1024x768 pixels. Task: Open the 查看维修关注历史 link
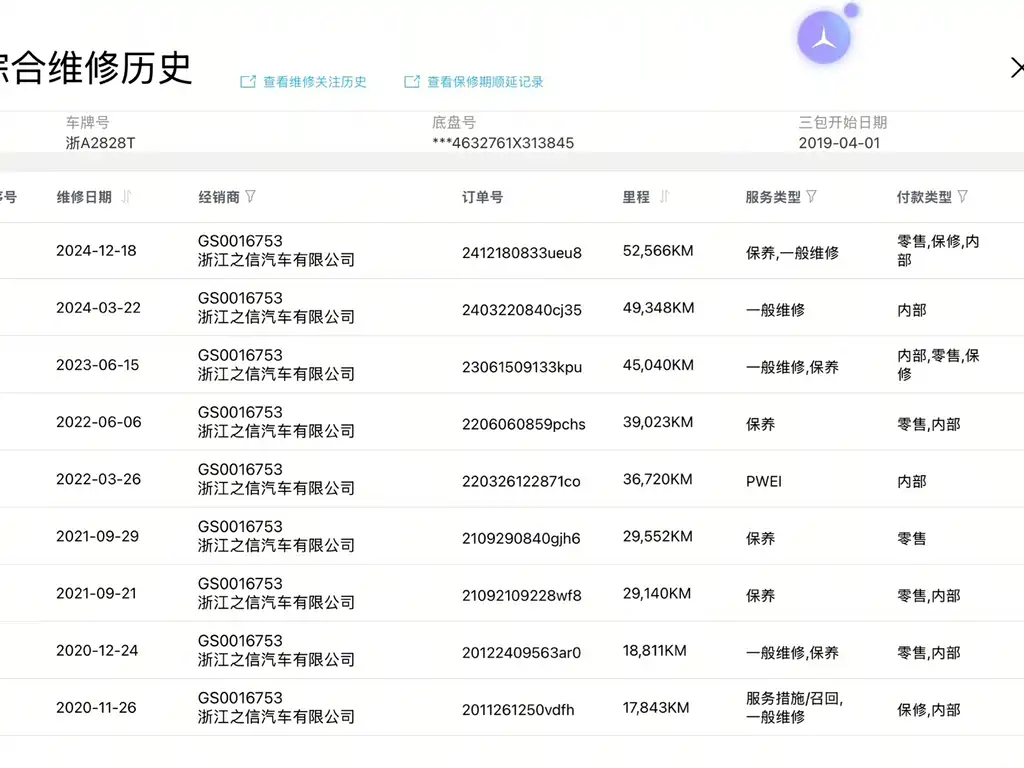(315, 82)
